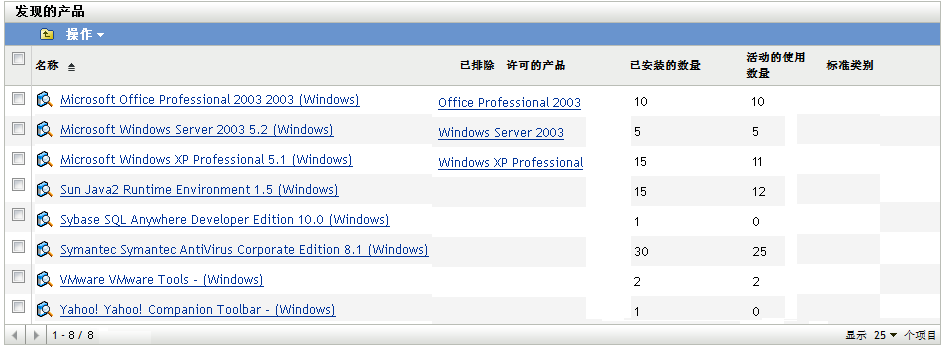Image resolution: width=946 pixels, height=360 pixels.
Task: Go to next page arrow
Action: [36, 335]
